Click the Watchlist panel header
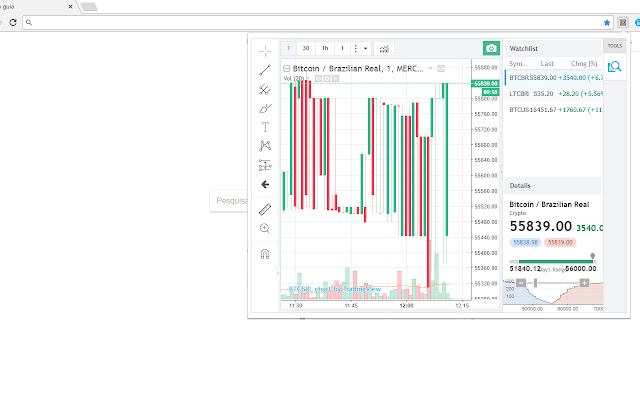The height and width of the screenshot is (400, 640). [x=553, y=49]
